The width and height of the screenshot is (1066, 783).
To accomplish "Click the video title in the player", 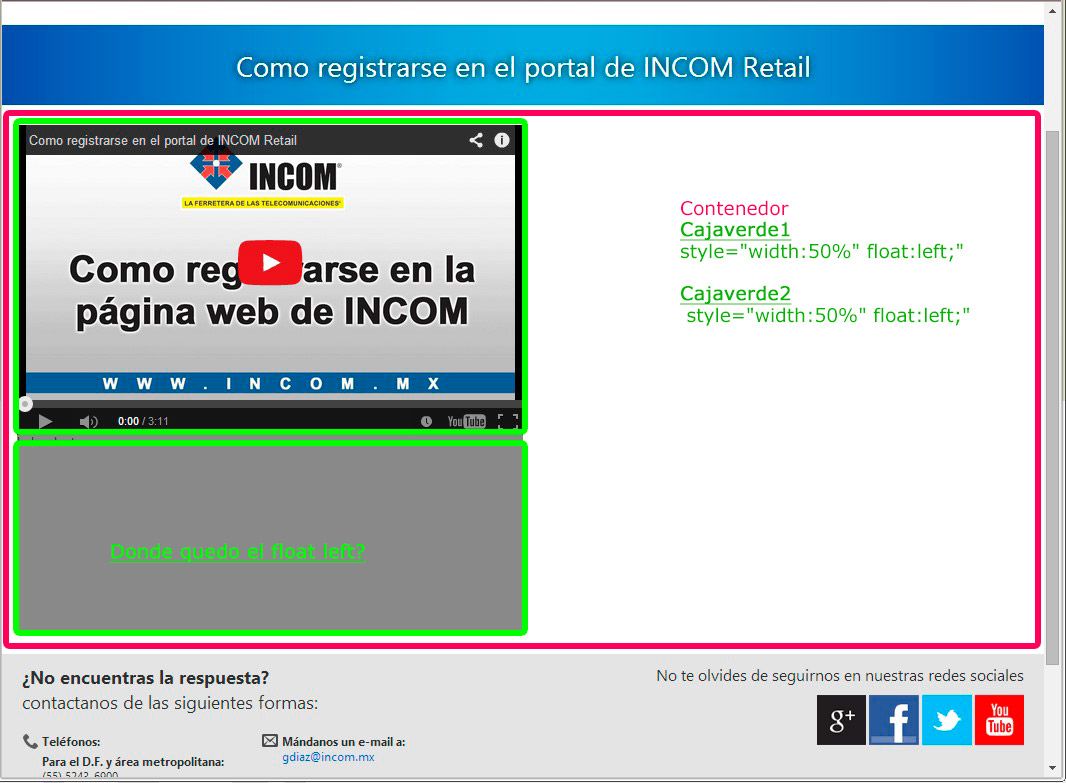I will [x=163, y=140].
